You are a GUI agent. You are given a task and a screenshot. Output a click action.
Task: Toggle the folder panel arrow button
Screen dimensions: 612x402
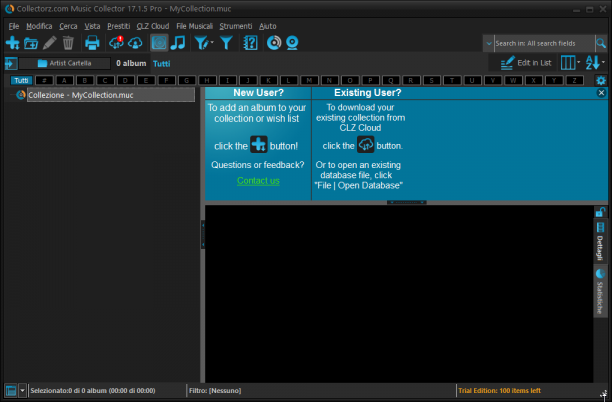pos(11,63)
